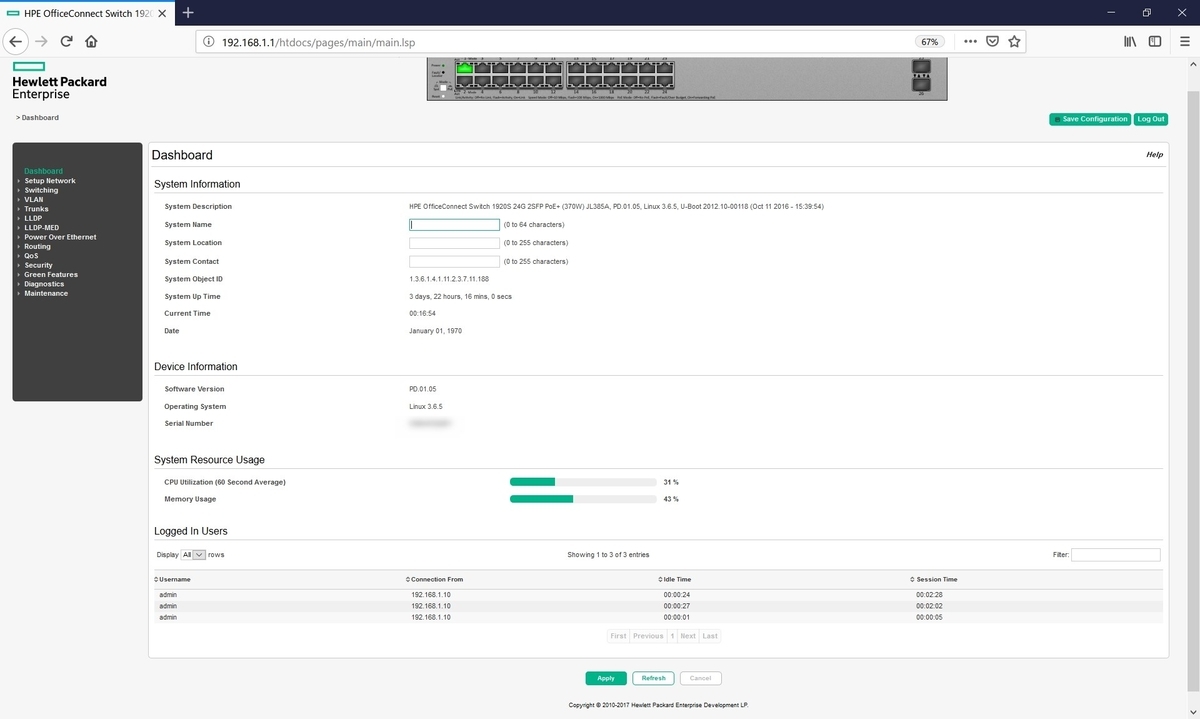The image size is (1200, 719).
Task: Open the QoS navigation item
Action: coord(31,255)
